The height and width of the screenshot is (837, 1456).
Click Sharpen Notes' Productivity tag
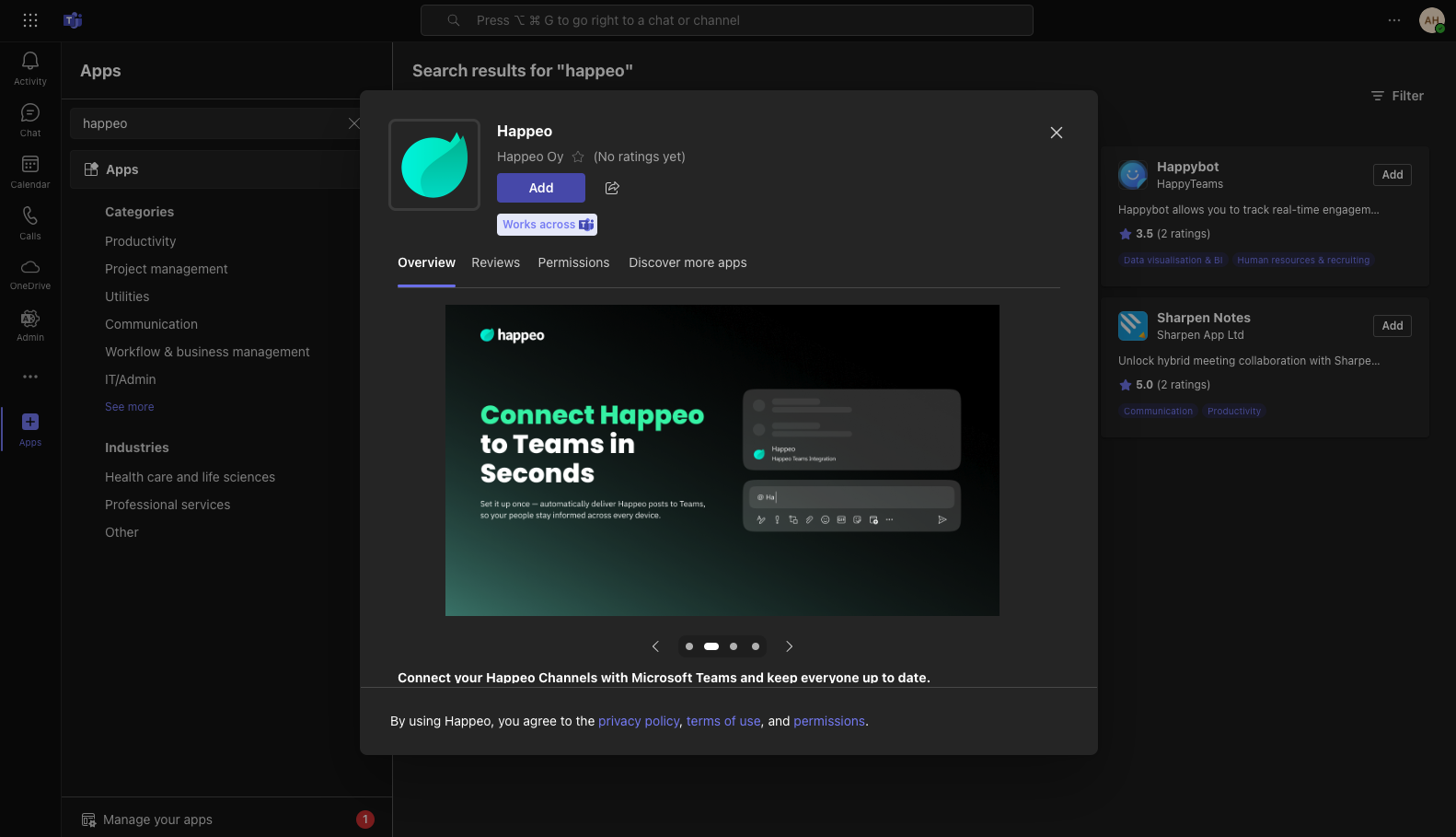(1234, 412)
